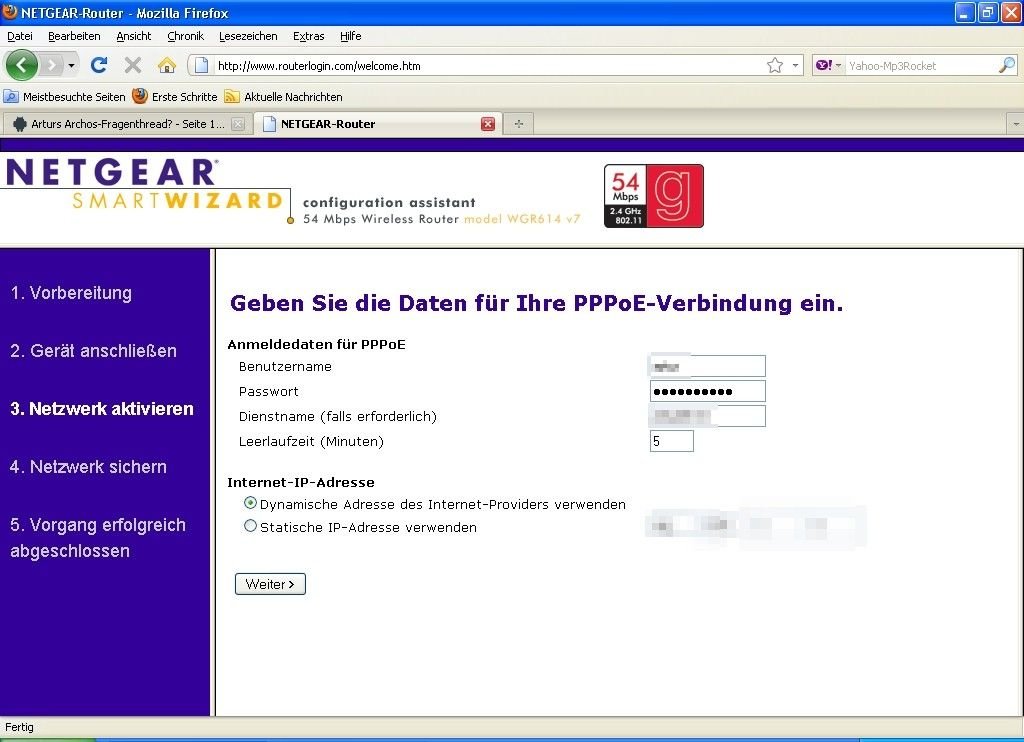Switch to the Arturs Archos-Fragenthread tab
Screen dimensions: 1024x742
126,123
